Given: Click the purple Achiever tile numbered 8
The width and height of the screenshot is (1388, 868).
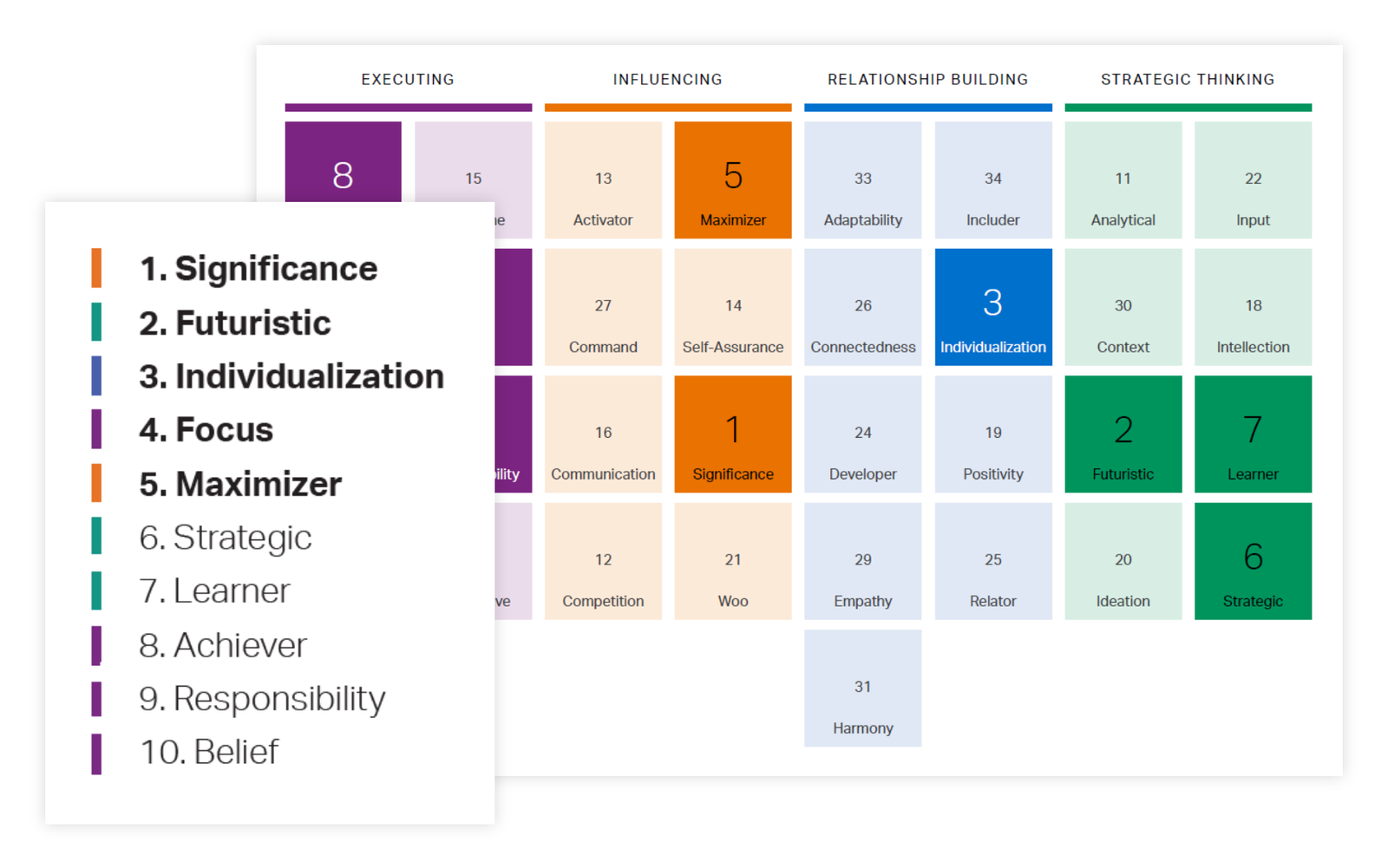Looking at the screenshot, I should tap(343, 162).
